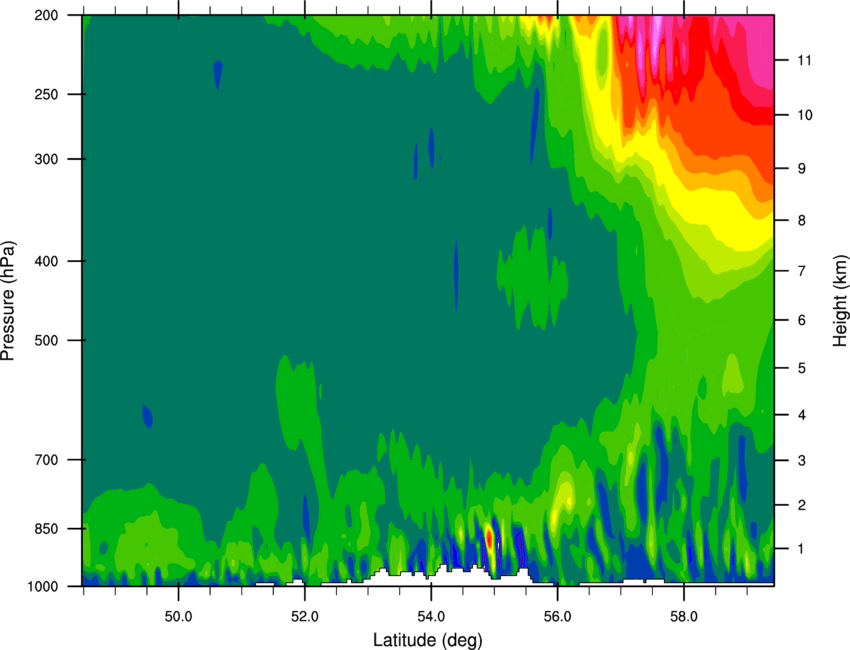Viewport: 850px width, 650px height.
Task: Click the 50.0 latitude tick label
Action: pyautogui.click(x=178, y=617)
